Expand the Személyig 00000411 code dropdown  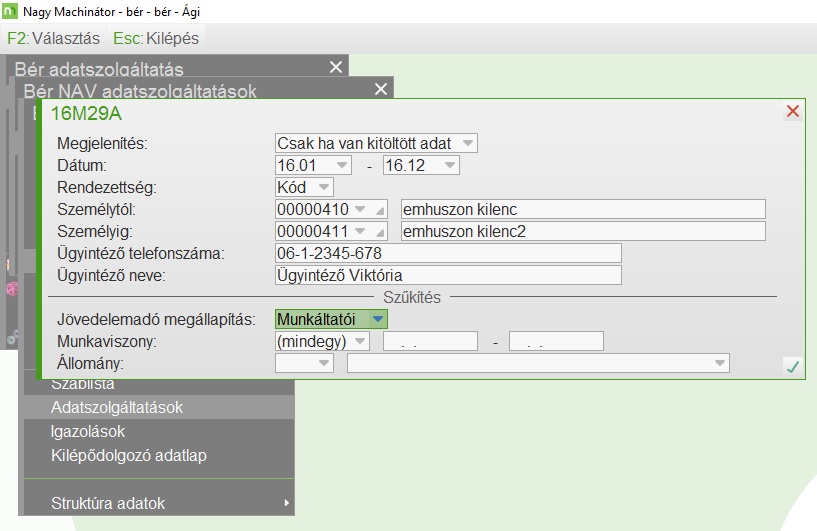360,231
